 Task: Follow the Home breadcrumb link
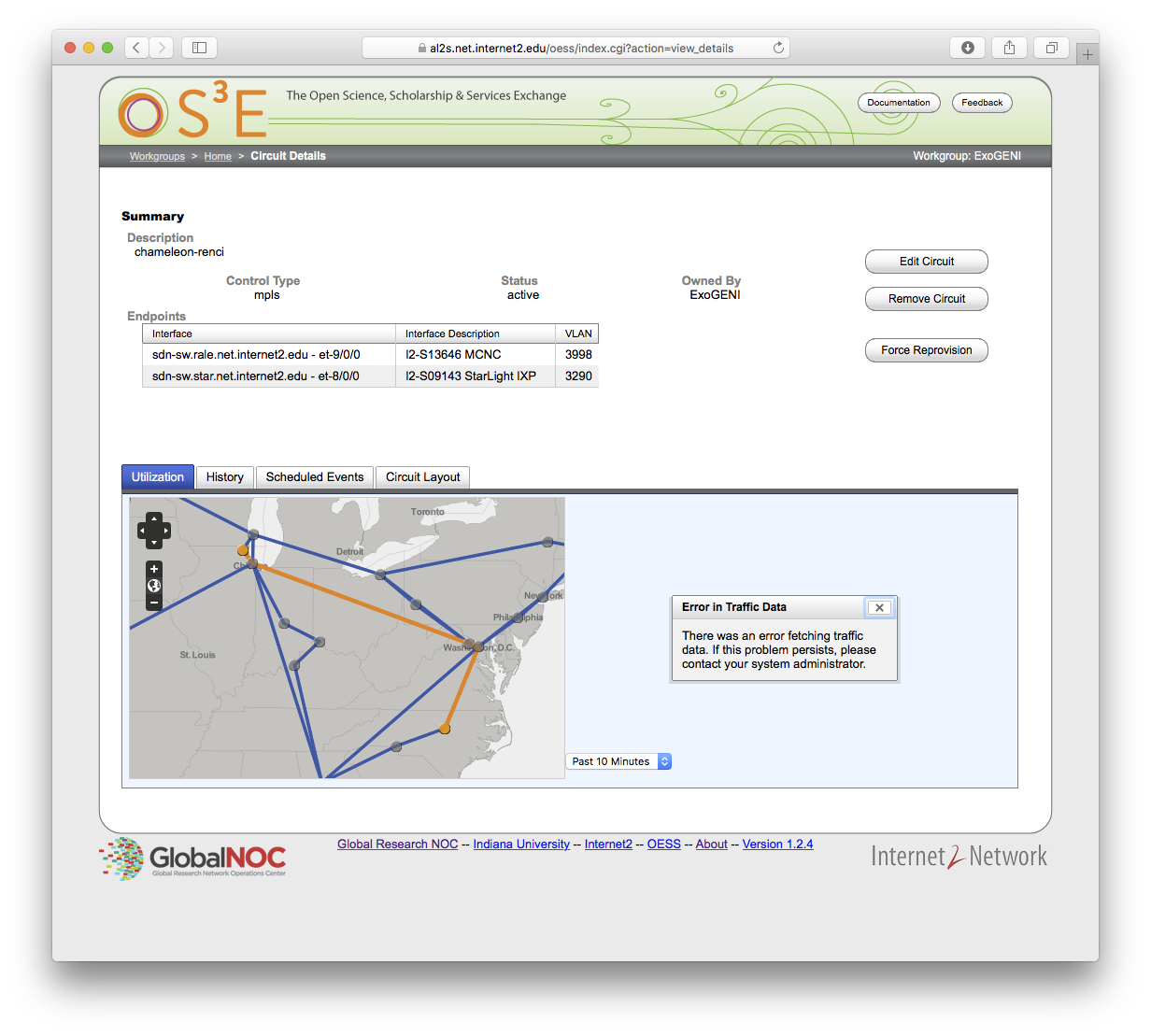coord(218,156)
